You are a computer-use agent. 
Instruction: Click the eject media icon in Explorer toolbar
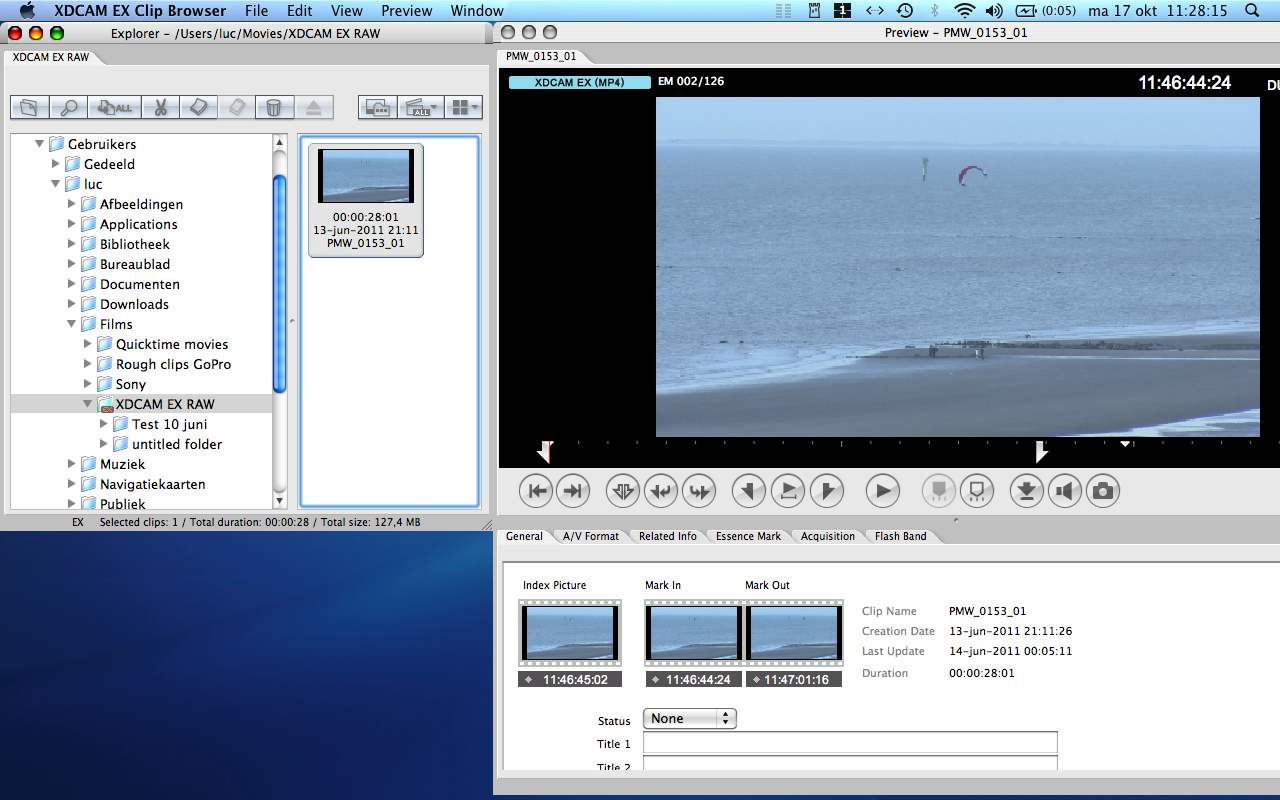[313, 107]
